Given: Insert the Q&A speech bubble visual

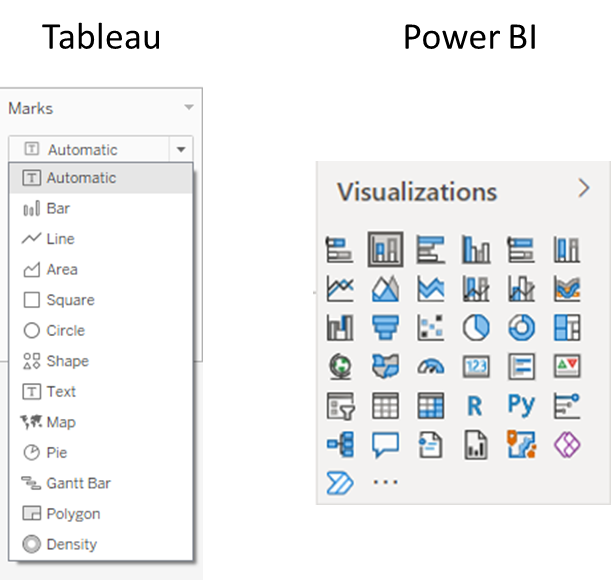Looking at the screenshot, I should (x=385, y=445).
